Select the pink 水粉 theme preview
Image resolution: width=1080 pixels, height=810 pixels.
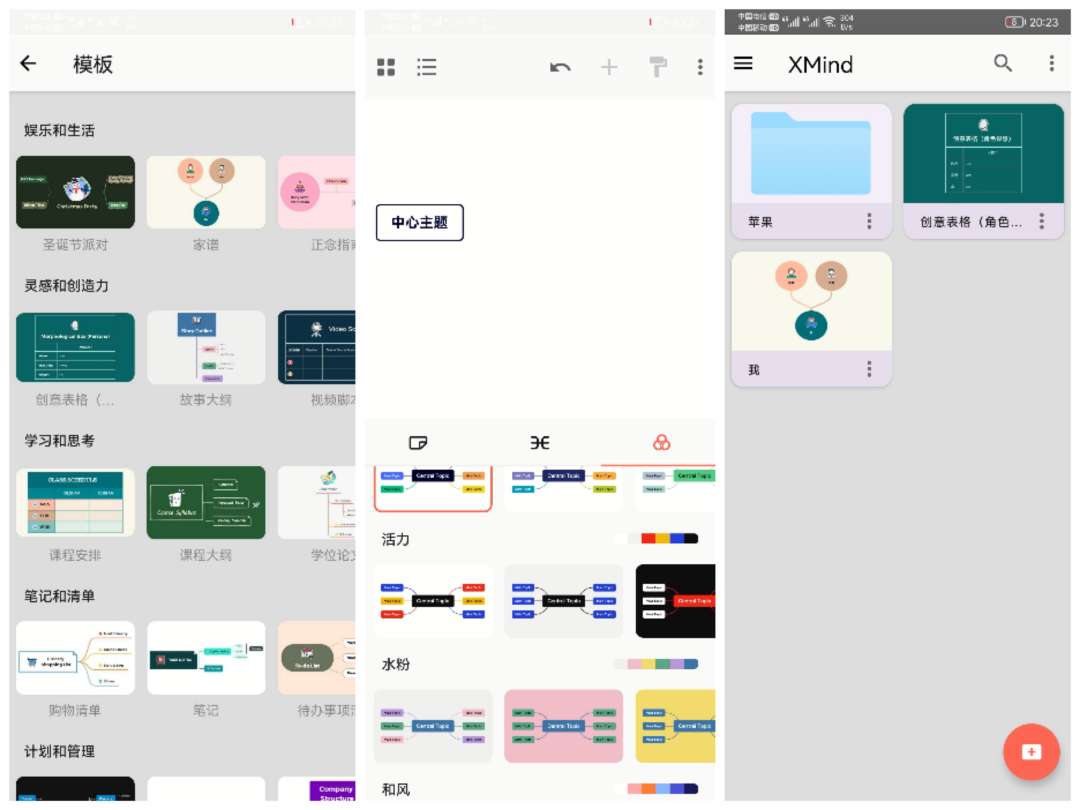point(563,726)
